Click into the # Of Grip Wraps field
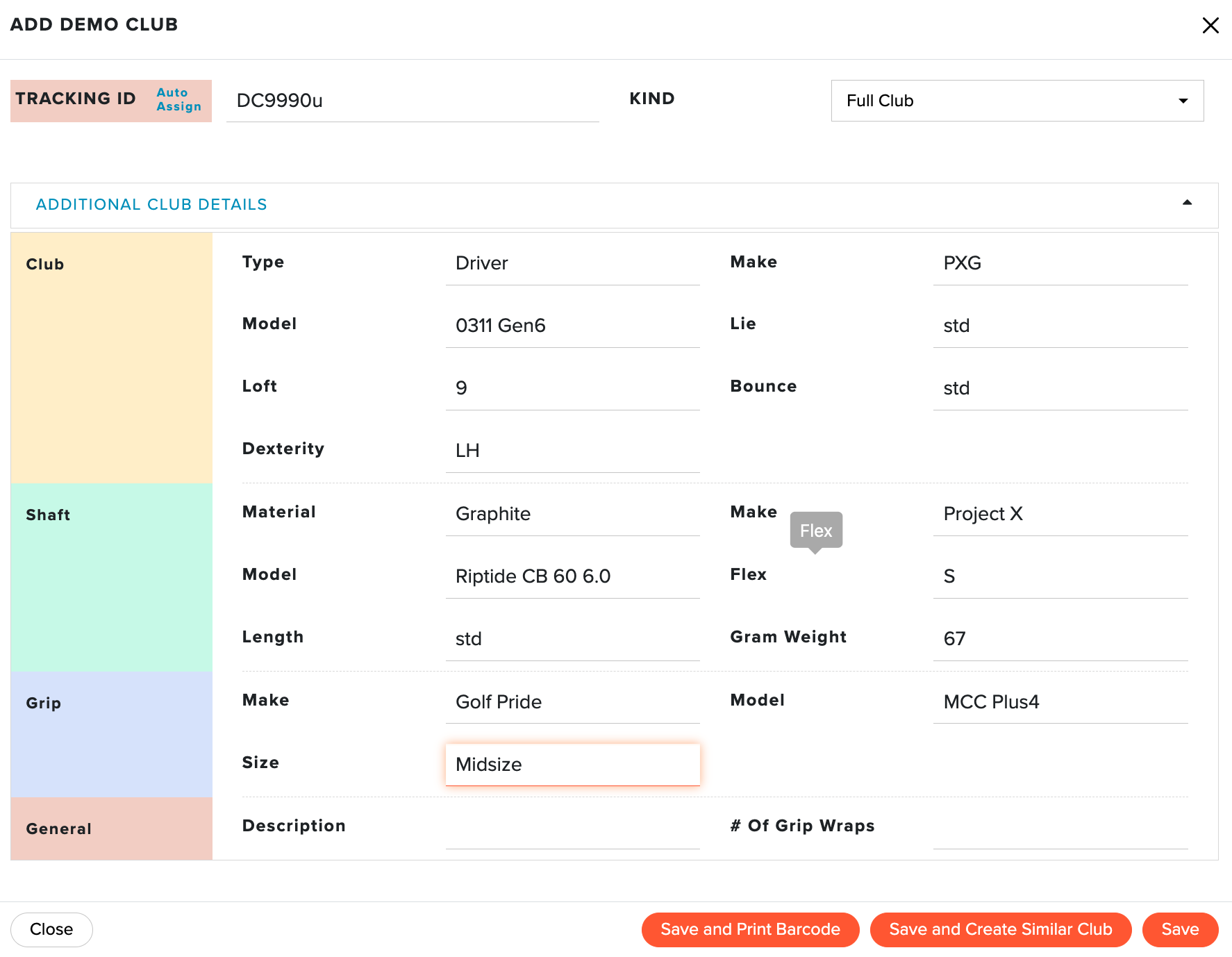Screen dimensions: 1232x957 click(1060, 828)
